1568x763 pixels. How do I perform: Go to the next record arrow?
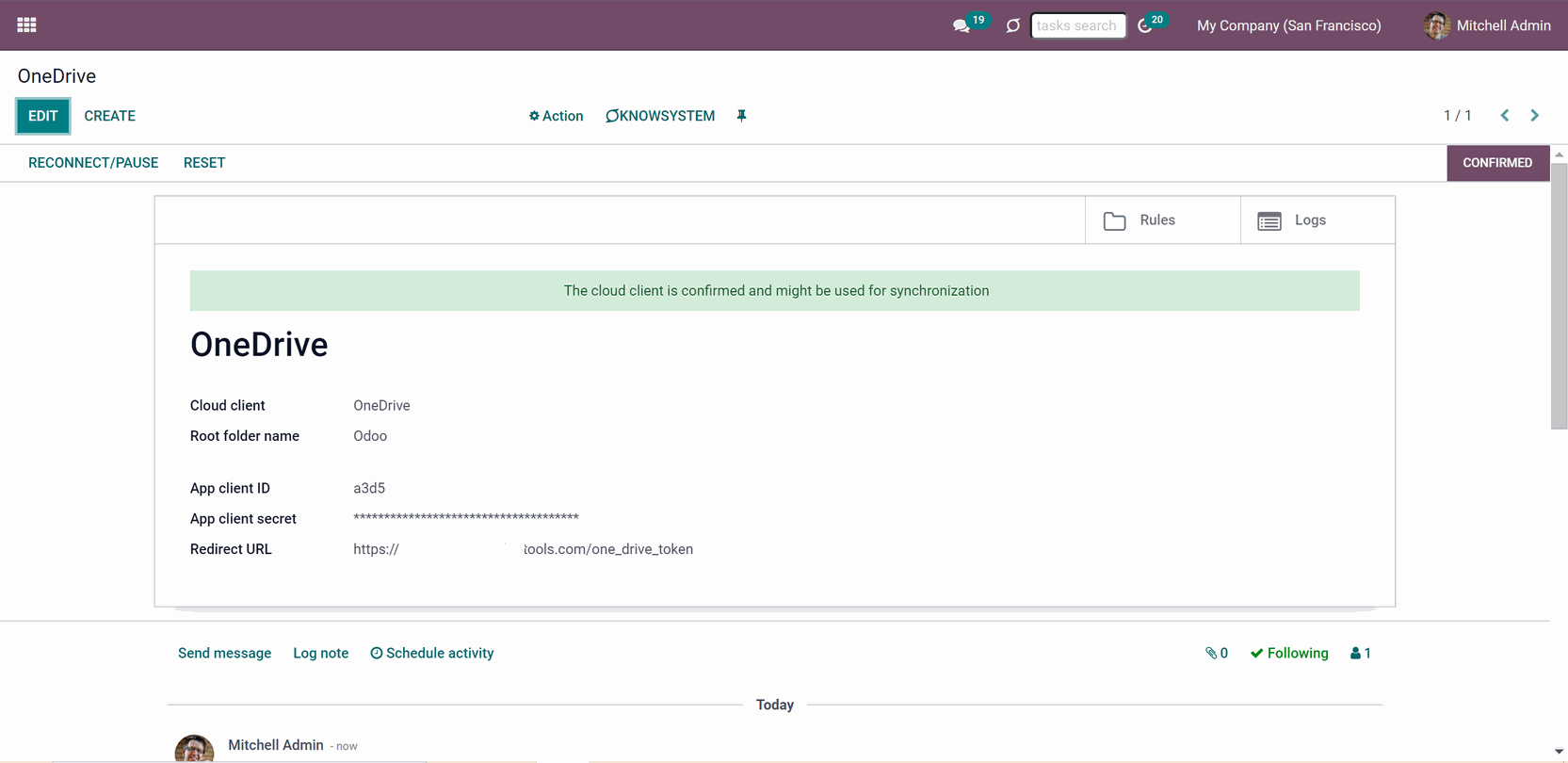point(1535,115)
